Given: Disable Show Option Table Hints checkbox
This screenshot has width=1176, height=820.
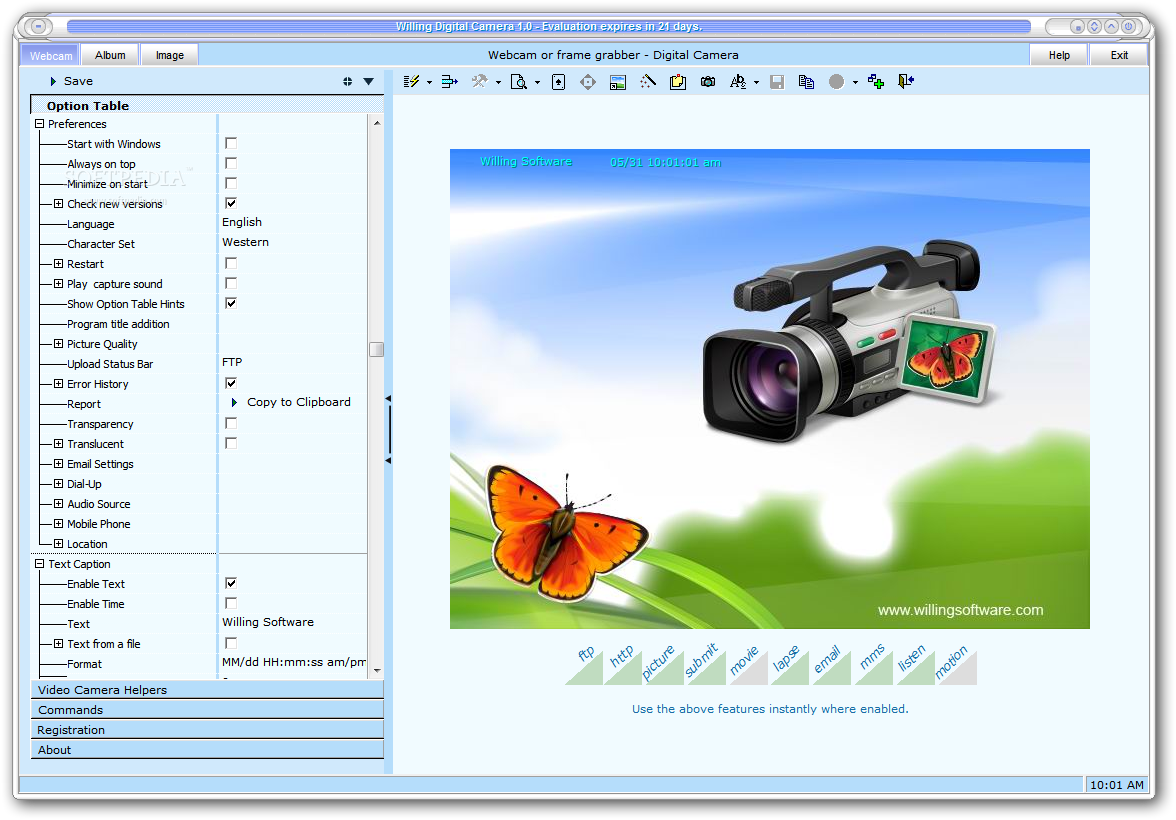Looking at the screenshot, I should (231, 303).
